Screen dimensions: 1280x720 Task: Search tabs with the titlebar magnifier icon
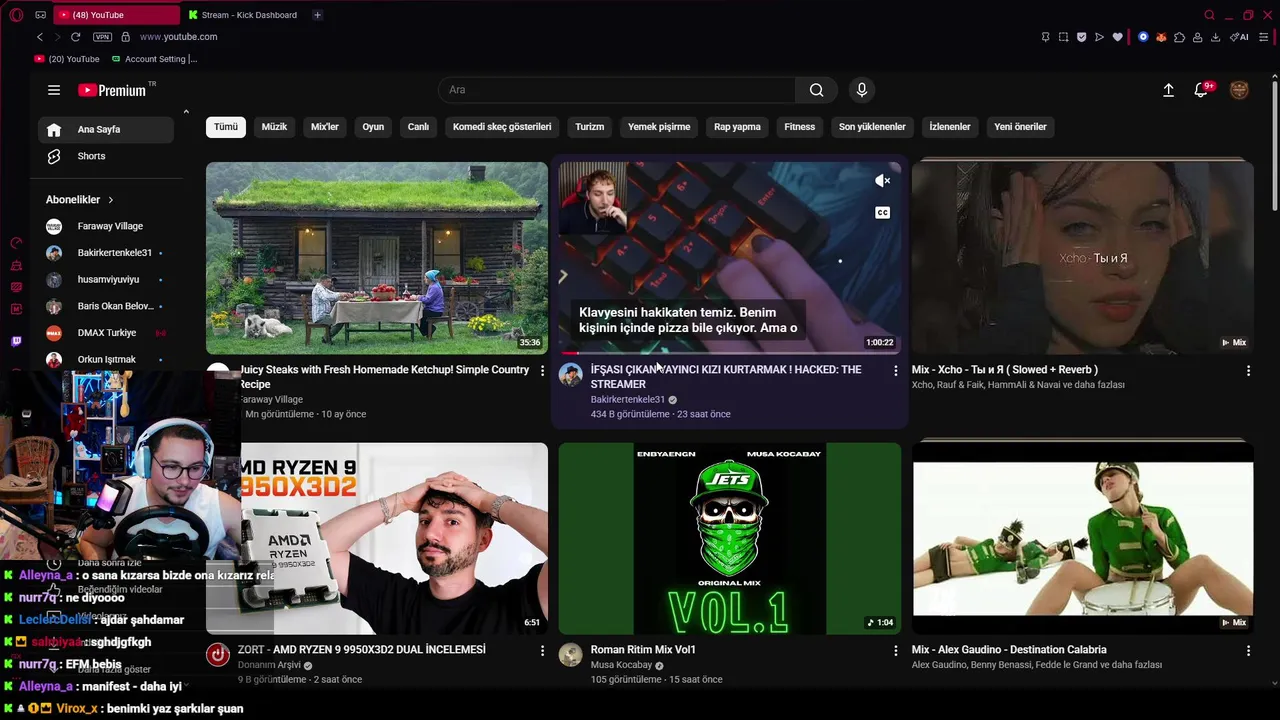pos(1209,15)
